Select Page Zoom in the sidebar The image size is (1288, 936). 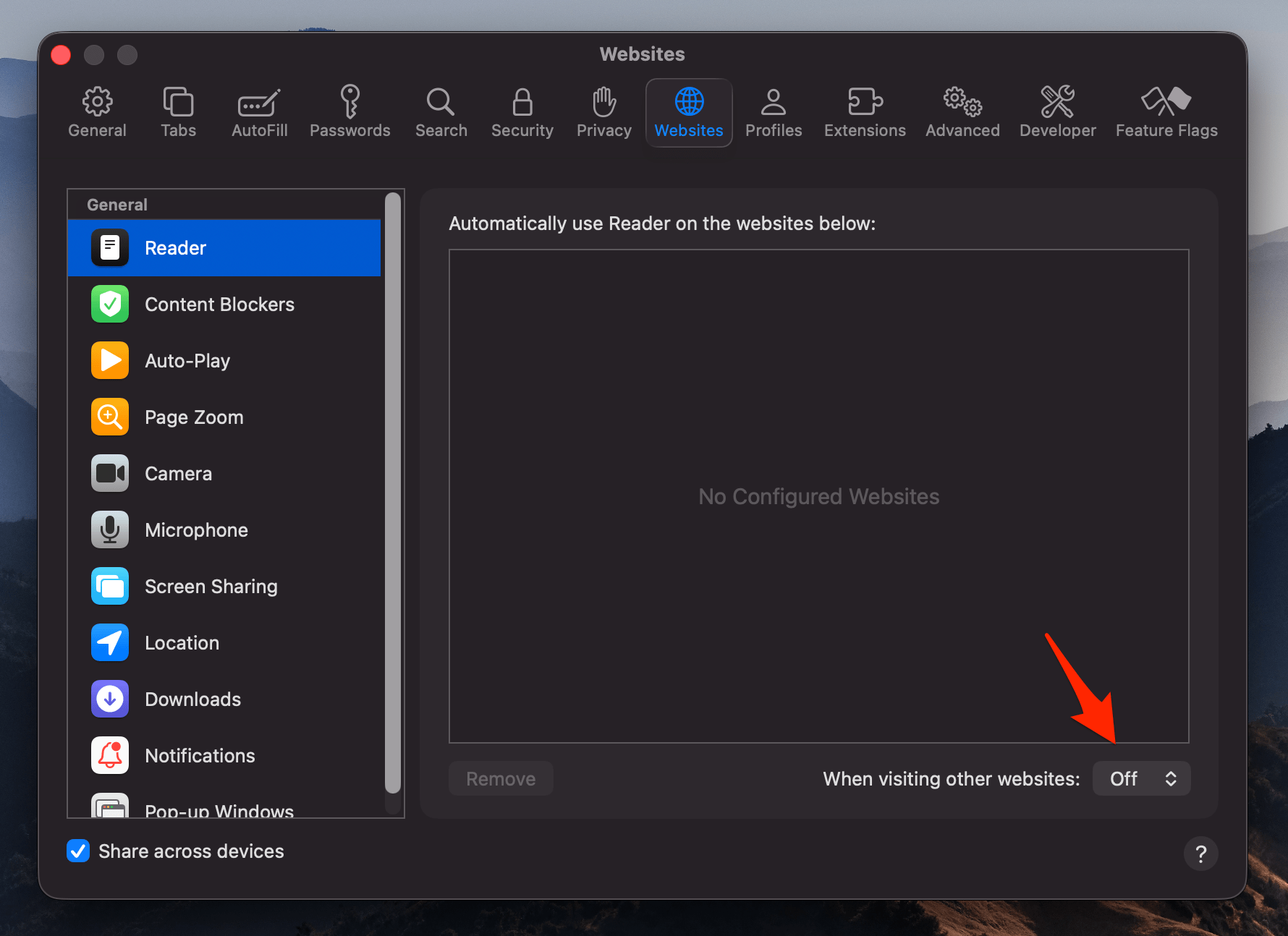pyautogui.click(x=224, y=417)
